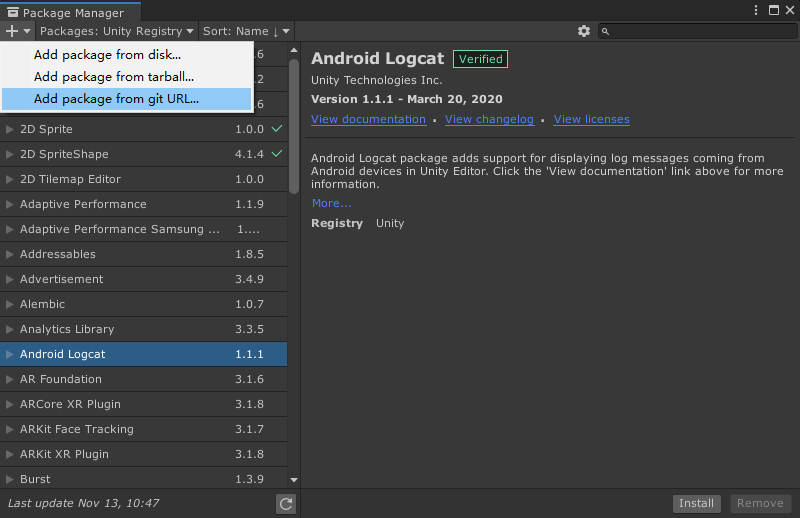The image size is (800, 518).
Task: Expand the 2D SpriteShape package versions
Action: click(x=9, y=154)
